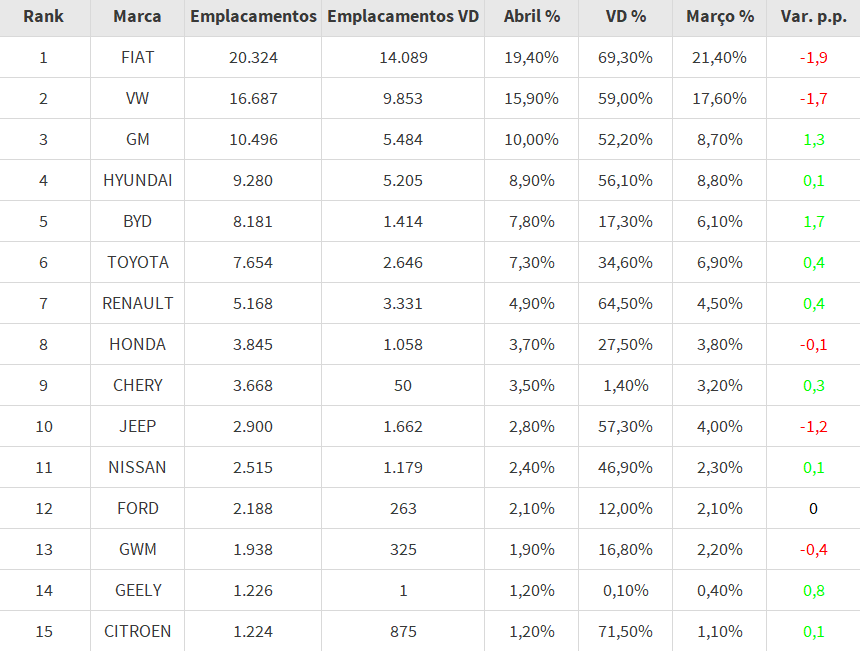Click the Abril % column header
The height and width of the screenshot is (651, 860).
(531, 17)
